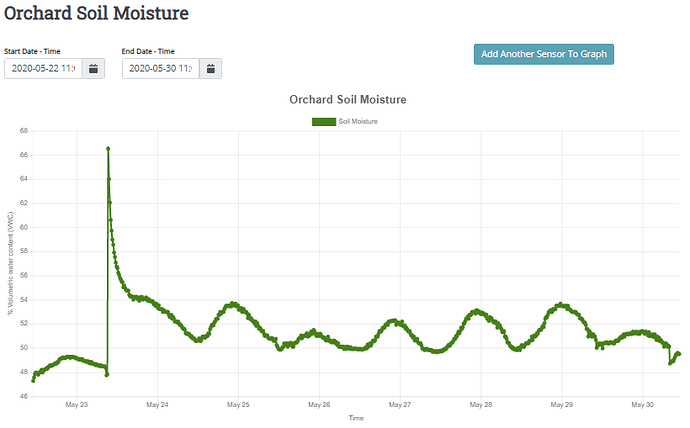The image size is (690, 428).
Task: Click the chart title above the legend
Action: pyautogui.click(x=347, y=100)
